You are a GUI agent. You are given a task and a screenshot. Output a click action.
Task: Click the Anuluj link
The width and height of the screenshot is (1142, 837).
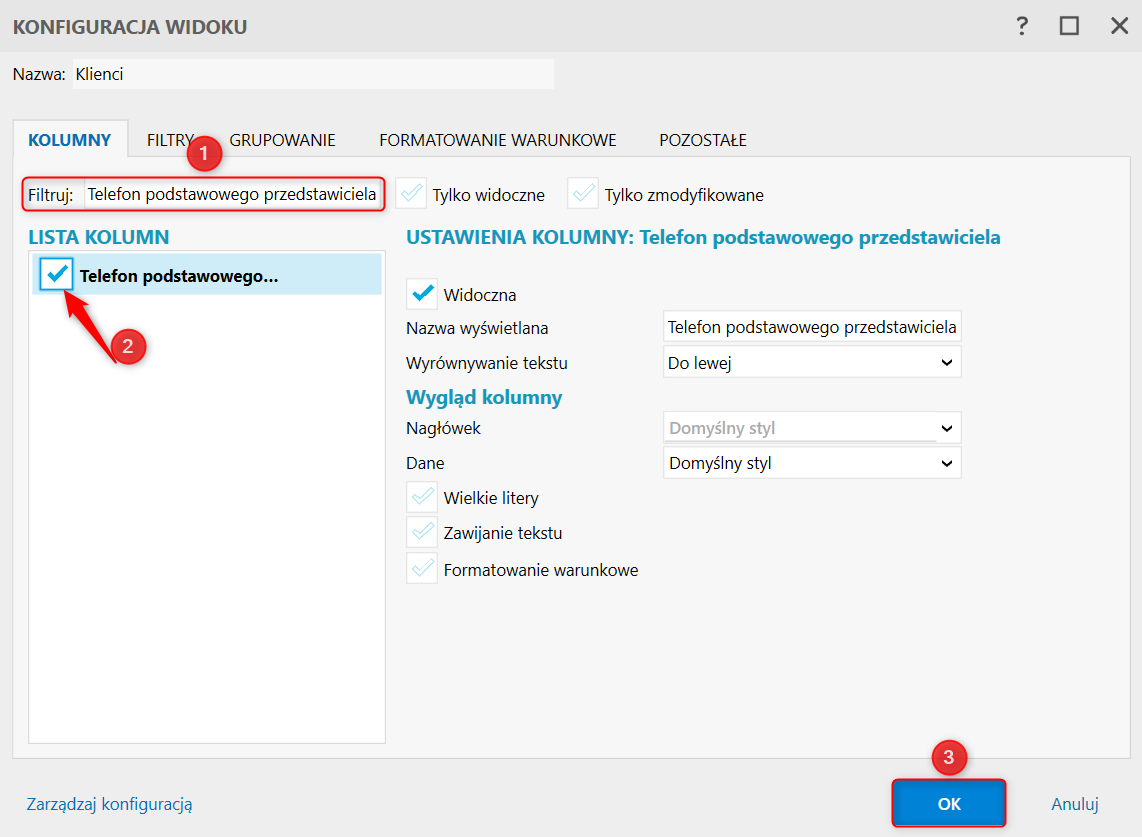pyautogui.click(x=1074, y=804)
